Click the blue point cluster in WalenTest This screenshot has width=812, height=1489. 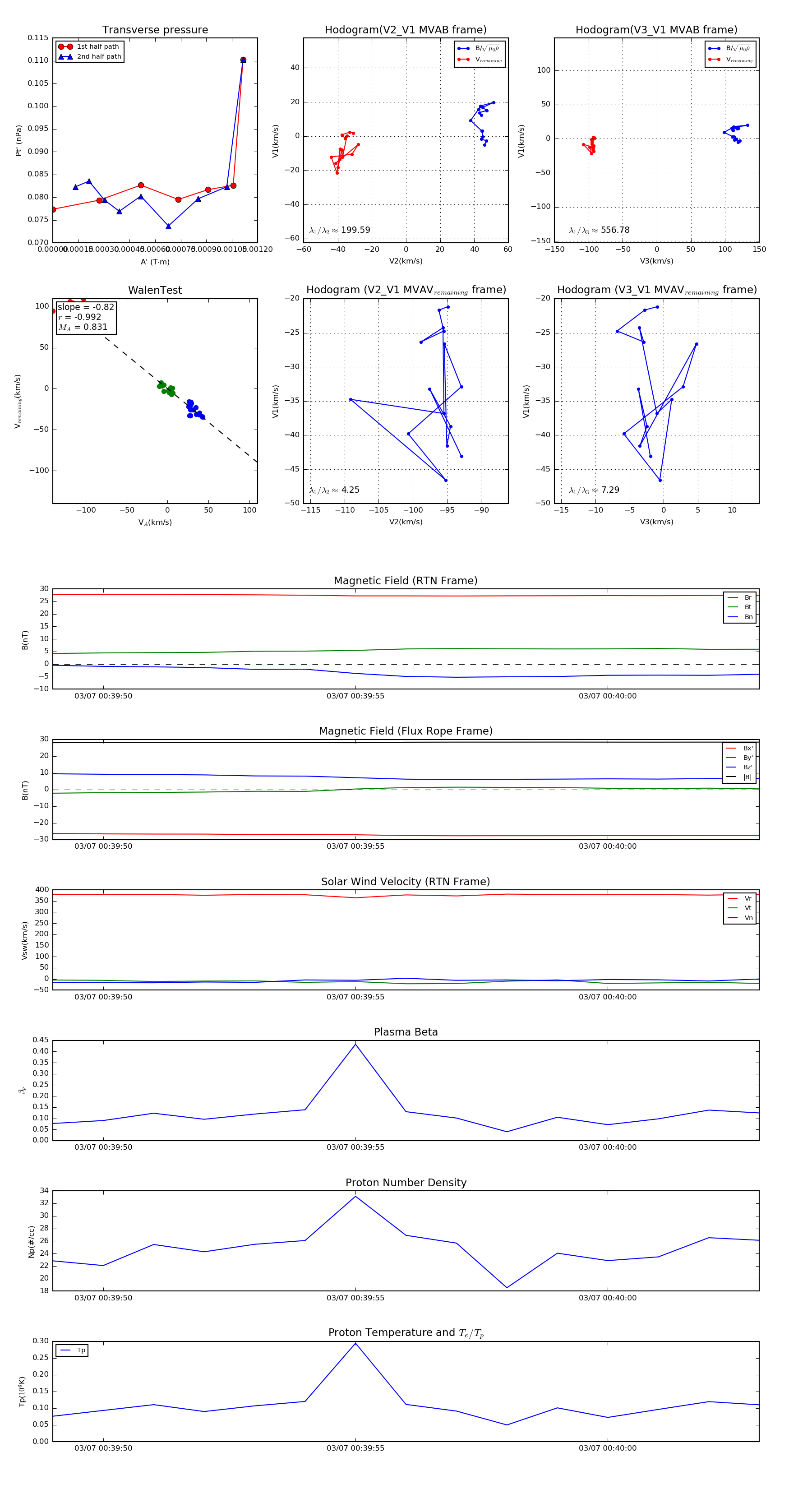pos(195,409)
